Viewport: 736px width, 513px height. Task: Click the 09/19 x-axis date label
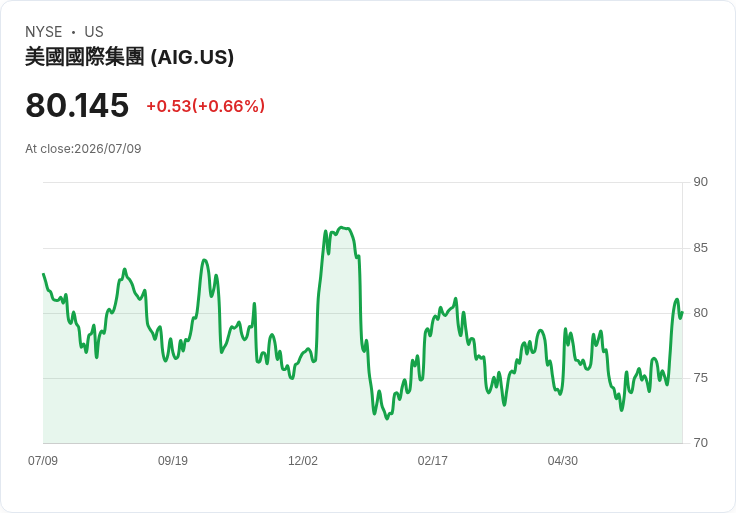point(173,461)
